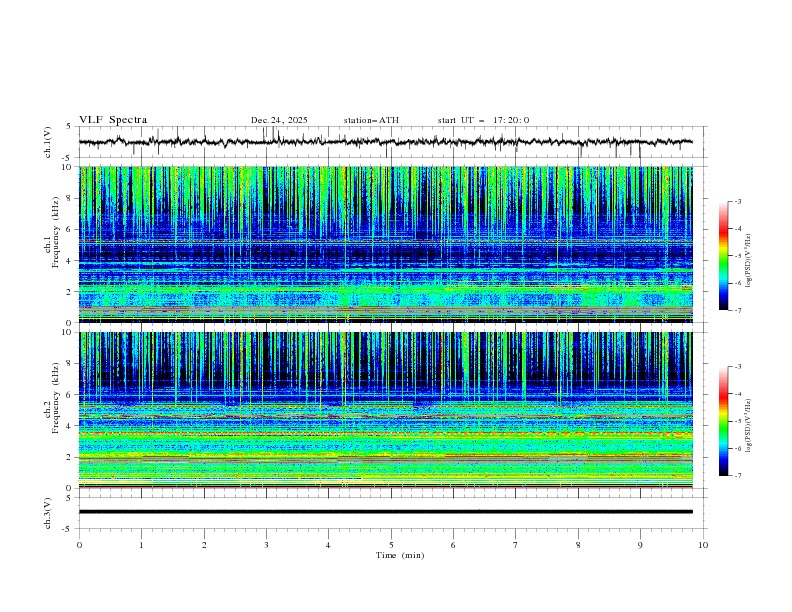Click the lower color scale bar
The height and width of the screenshot is (612, 792).
click(724, 421)
